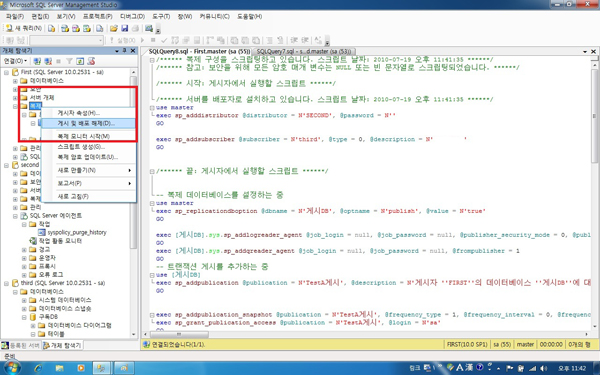The height and width of the screenshot is (375, 600).
Task: Click the Disconnect icon in Object Explorer
Action: pos(48,61)
